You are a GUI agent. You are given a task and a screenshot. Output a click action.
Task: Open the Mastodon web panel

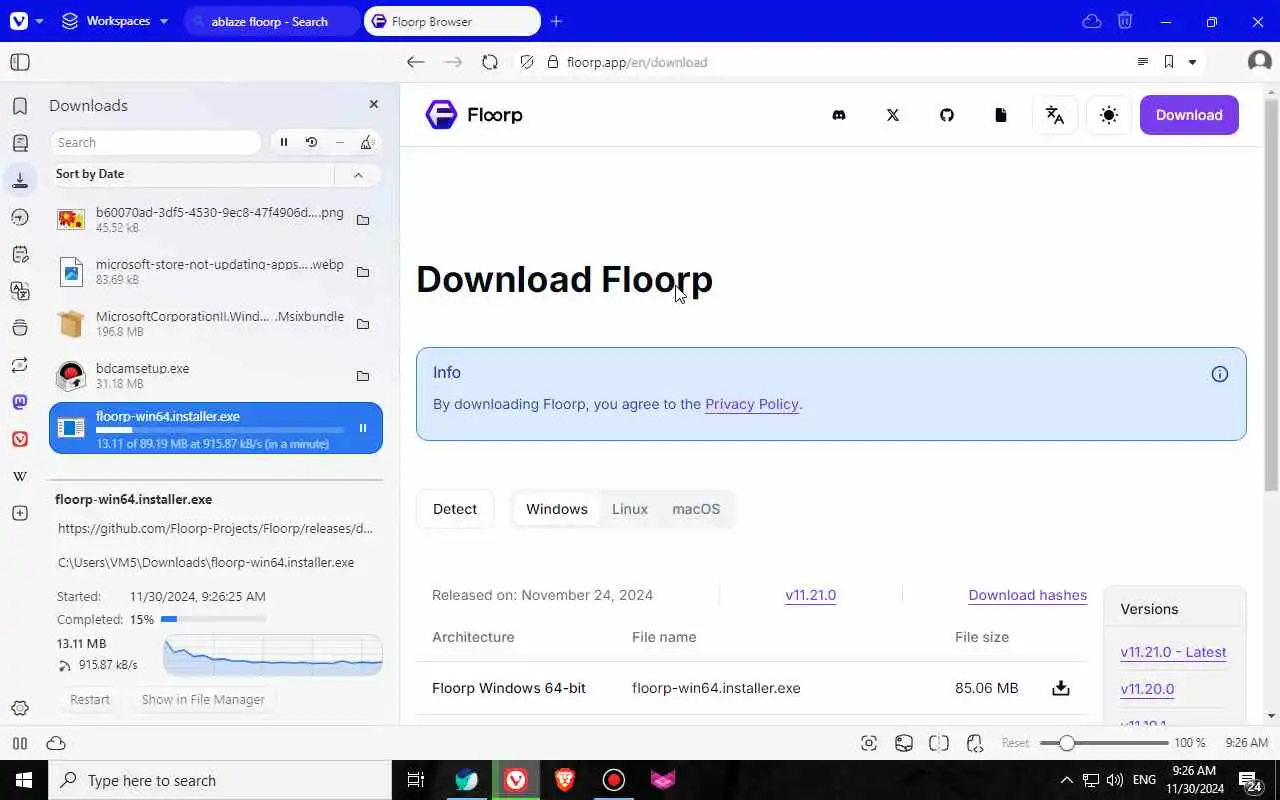point(20,402)
